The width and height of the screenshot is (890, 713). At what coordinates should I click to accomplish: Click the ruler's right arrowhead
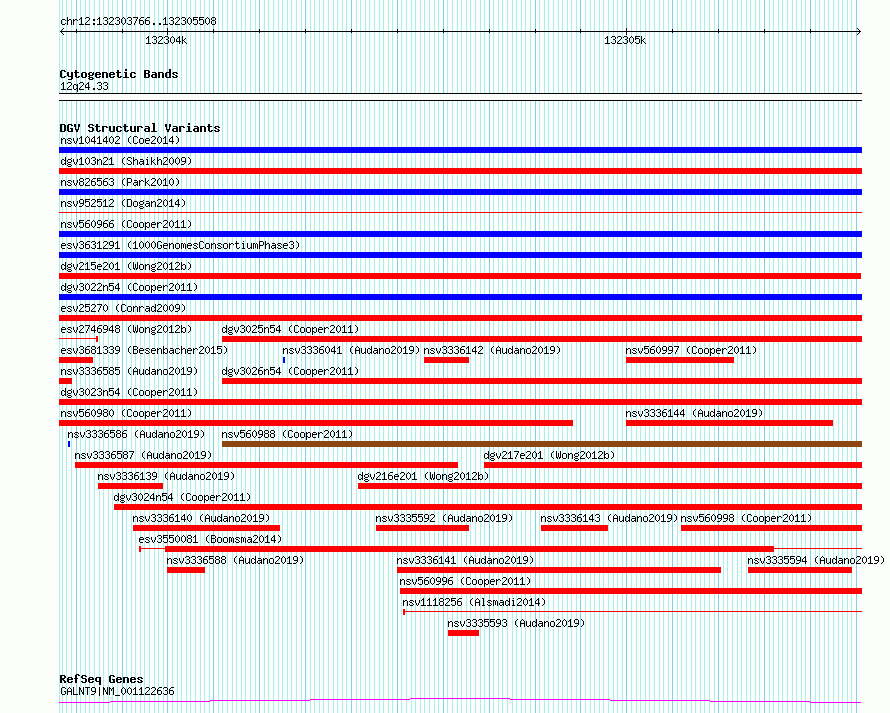tap(859, 31)
